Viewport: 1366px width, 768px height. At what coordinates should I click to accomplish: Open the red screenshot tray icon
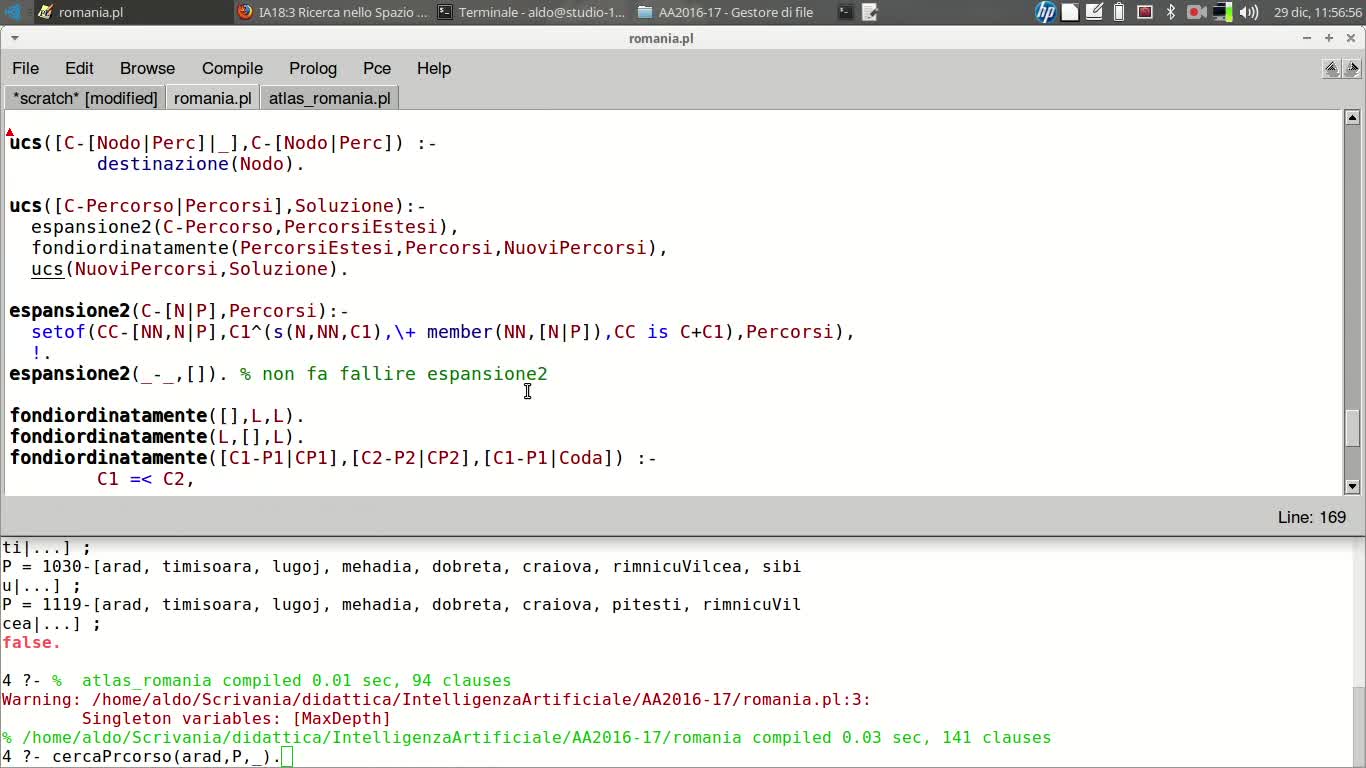coord(1145,12)
